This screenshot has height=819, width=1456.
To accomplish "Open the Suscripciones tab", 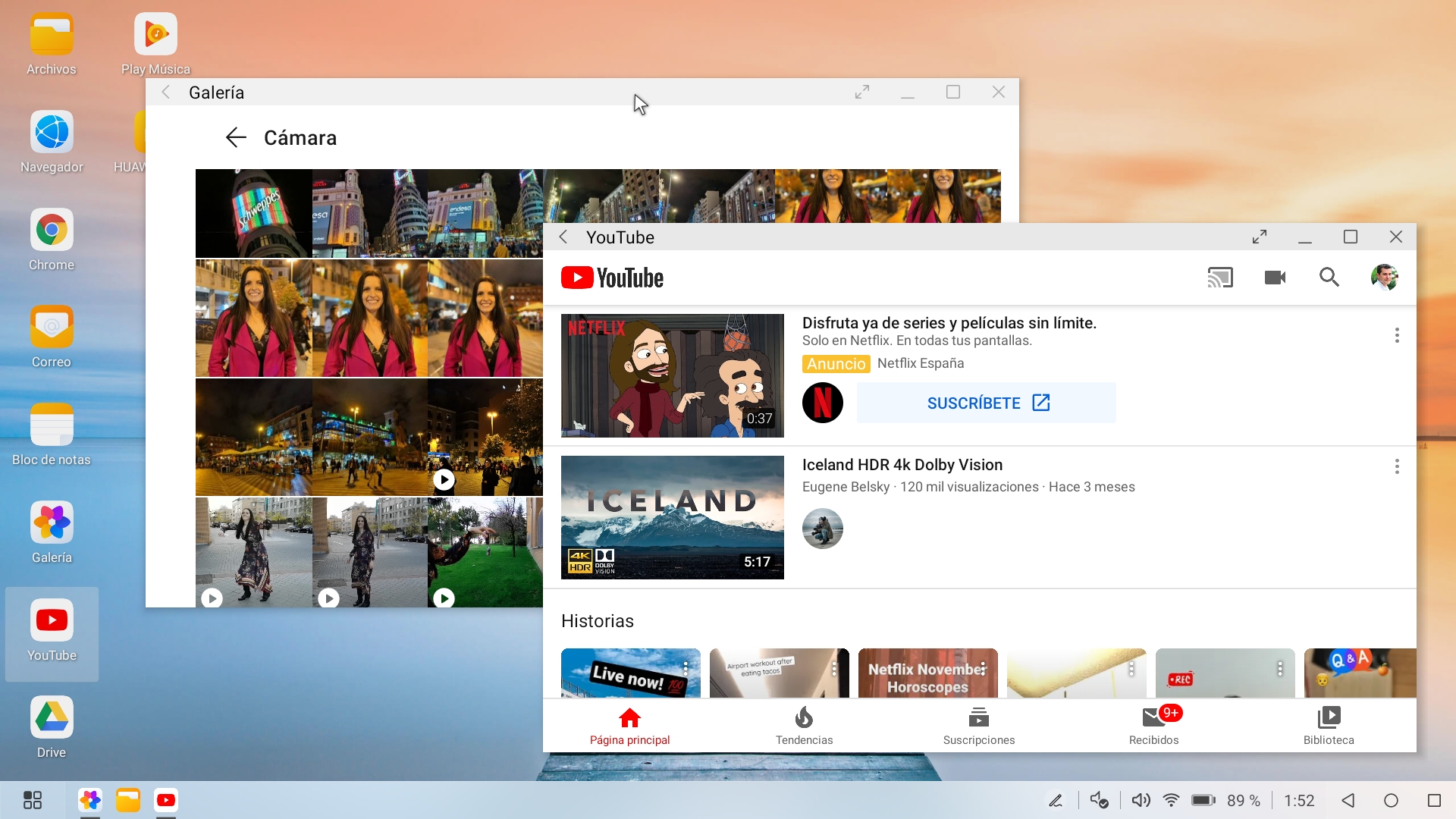I will (979, 726).
